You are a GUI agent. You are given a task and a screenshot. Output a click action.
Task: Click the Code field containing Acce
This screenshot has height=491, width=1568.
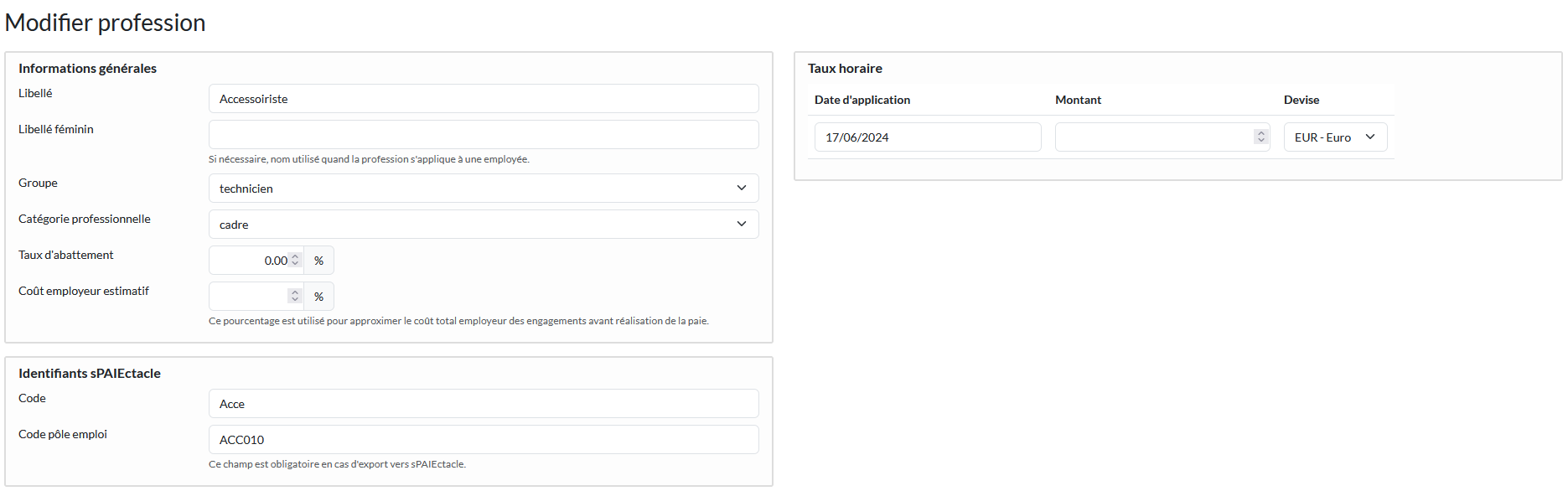click(483, 404)
